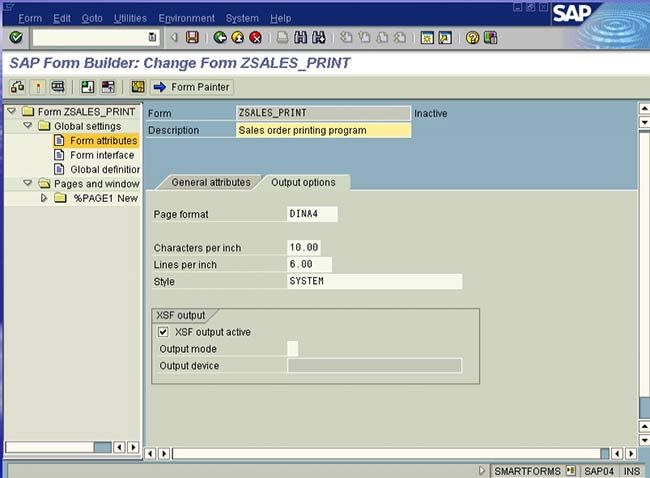The width and height of the screenshot is (650, 478).
Task: Click the command field history icon
Action: point(152,37)
